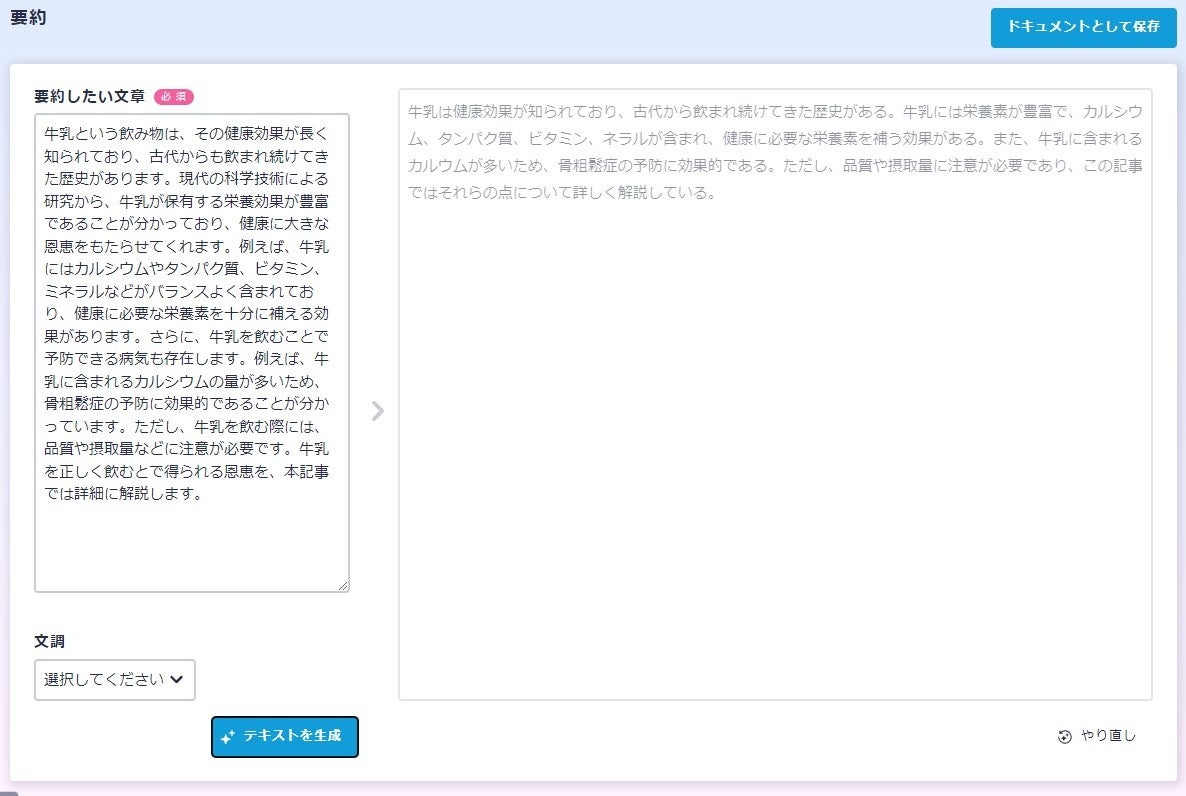Click the 要約したい文章 label
The image size is (1186, 796).
(x=89, y=96)
